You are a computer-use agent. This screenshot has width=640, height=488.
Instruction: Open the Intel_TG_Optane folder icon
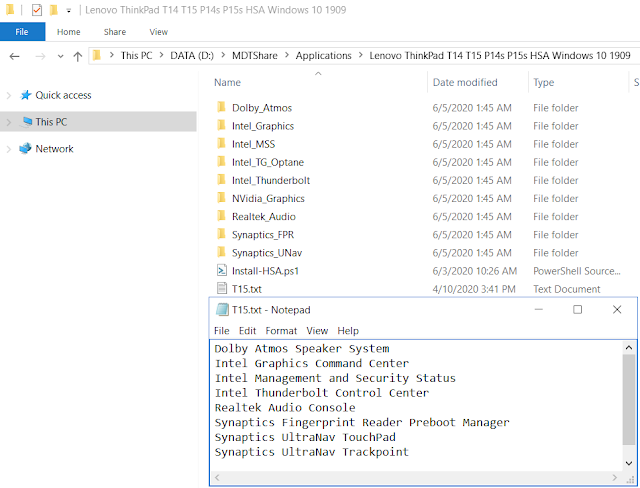(x=221, y=162)
